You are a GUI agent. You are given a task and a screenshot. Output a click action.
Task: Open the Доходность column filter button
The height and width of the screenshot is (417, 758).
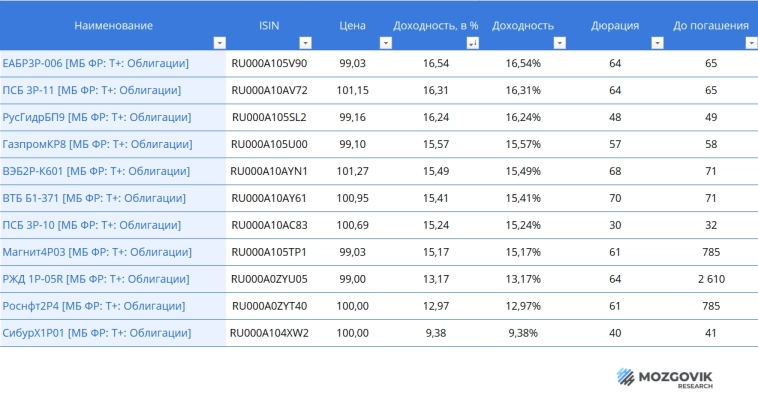pos(560,43)
